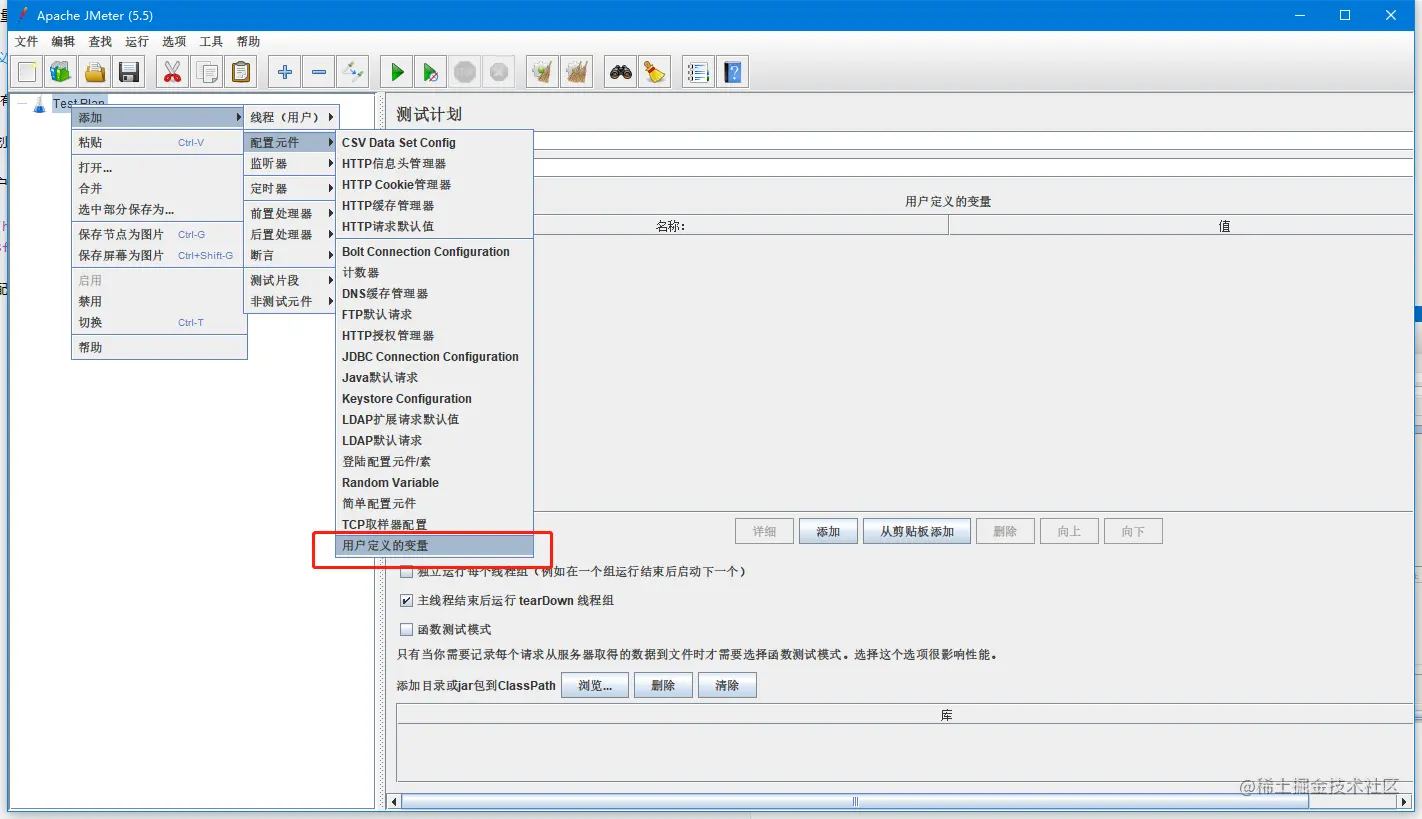Expand the 监听器 submenu

(292, 163)
